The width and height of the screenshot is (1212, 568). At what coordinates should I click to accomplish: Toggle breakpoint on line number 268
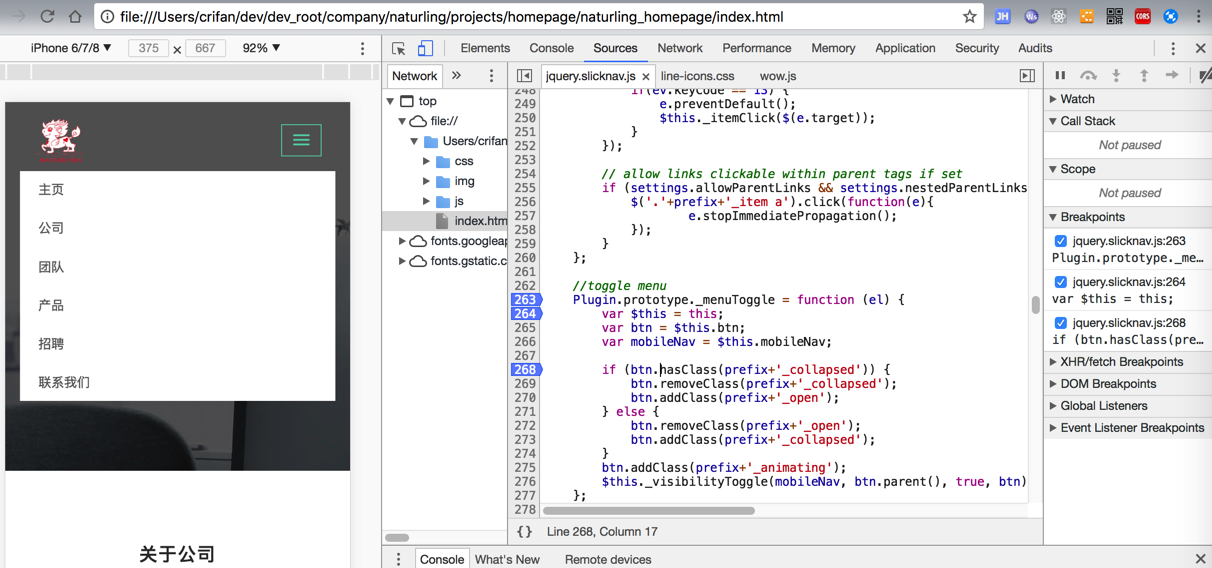pos(525,370)
